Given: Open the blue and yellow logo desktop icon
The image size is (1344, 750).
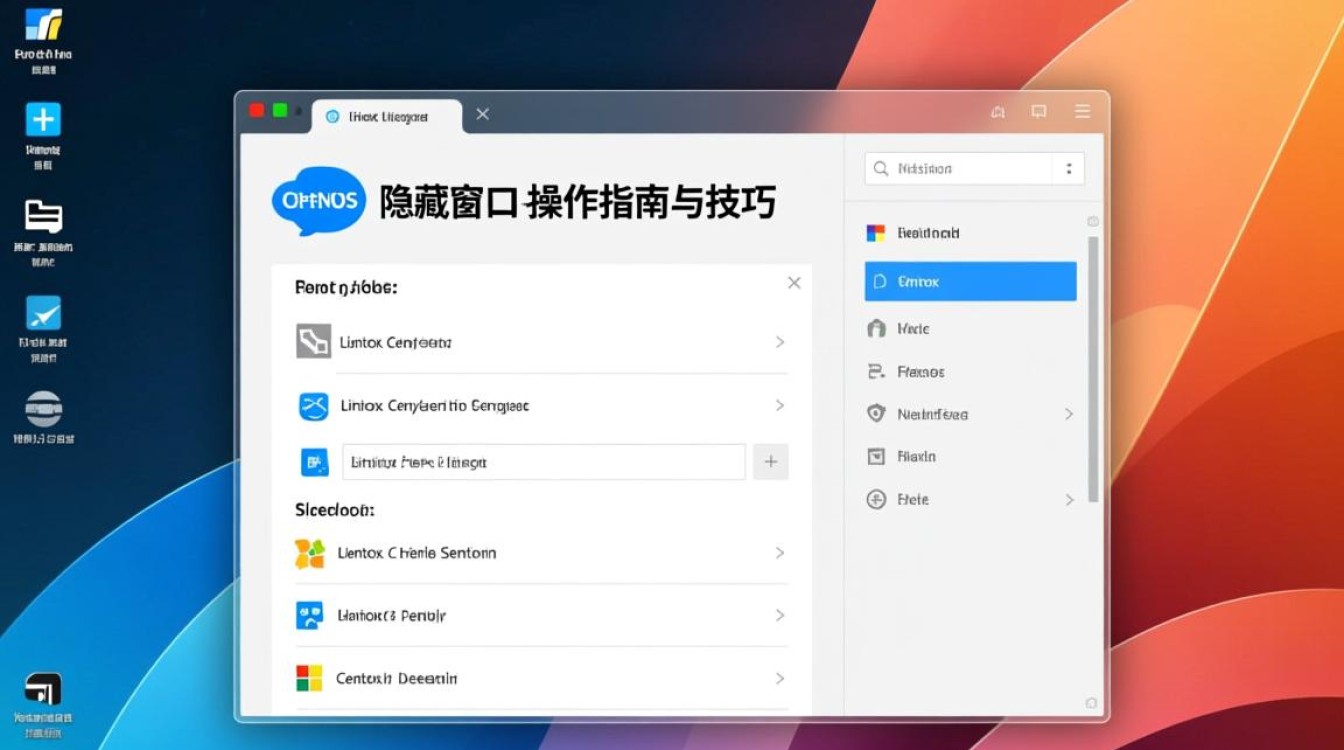Looking at the screenshot, I should [x=43, y=24].
